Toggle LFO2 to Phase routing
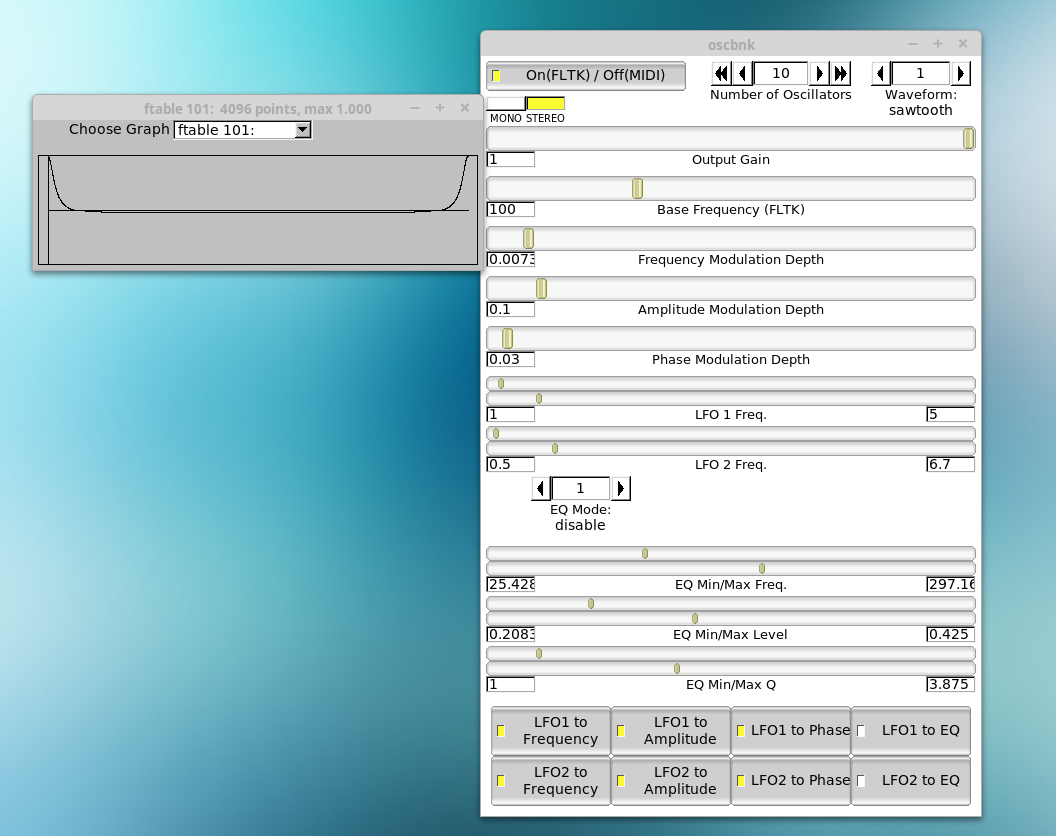This screenshot has height=836, width=1056. click(x=791, y=780)
